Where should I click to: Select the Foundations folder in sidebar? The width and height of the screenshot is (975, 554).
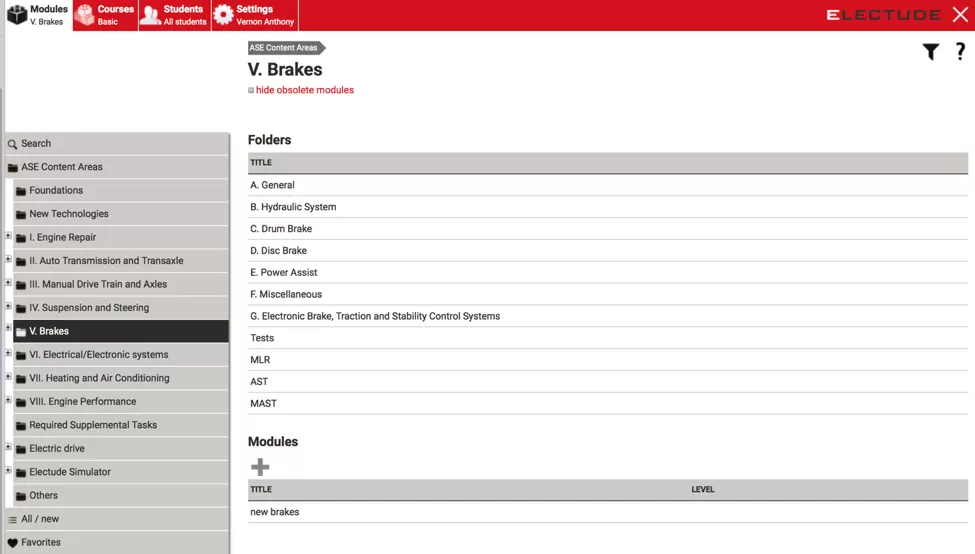tap(56, 190)
